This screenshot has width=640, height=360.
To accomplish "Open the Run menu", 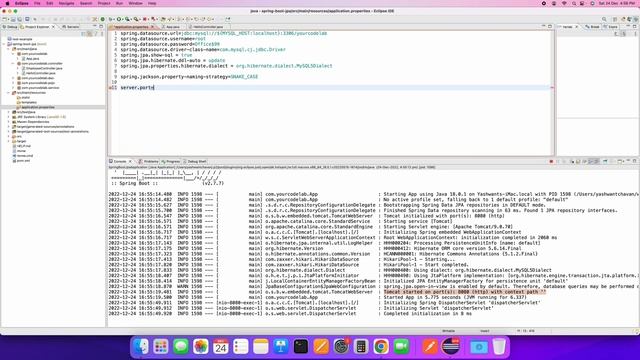I will pyautogui.click(x=119, y=3).
